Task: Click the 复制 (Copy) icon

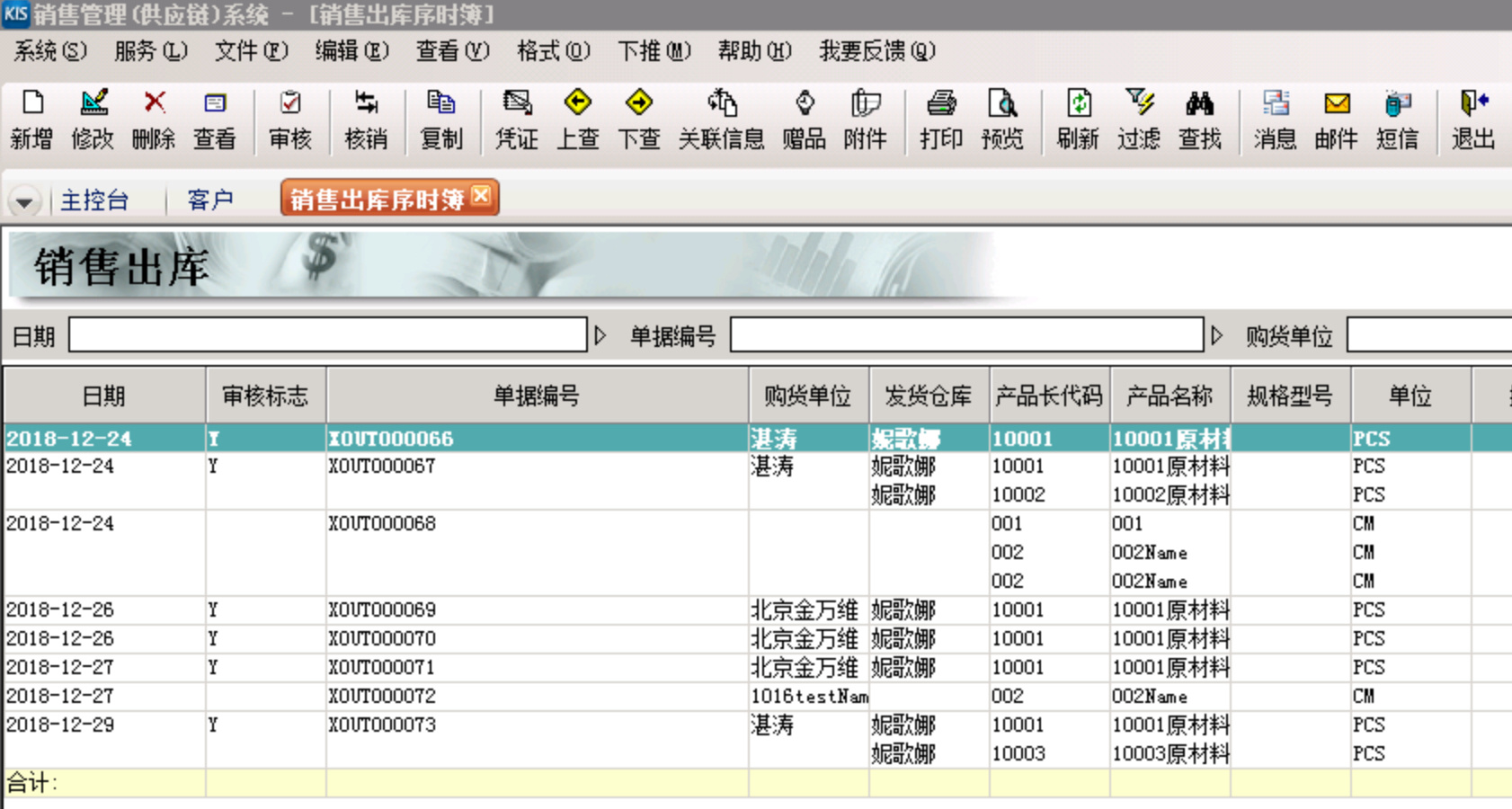Action: click(441, 120)
